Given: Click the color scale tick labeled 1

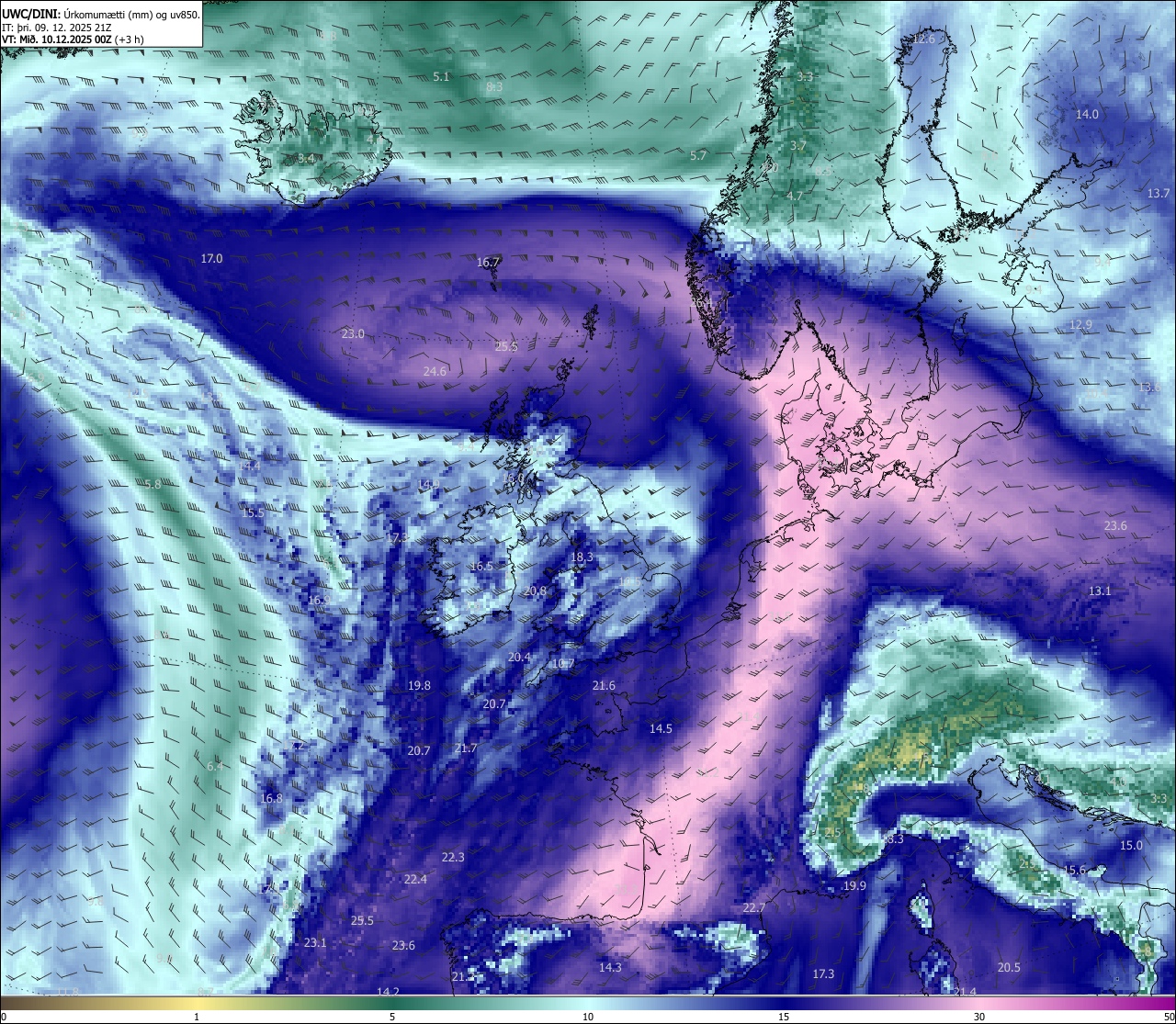Looking at the screenshot, I should 197,1016.
